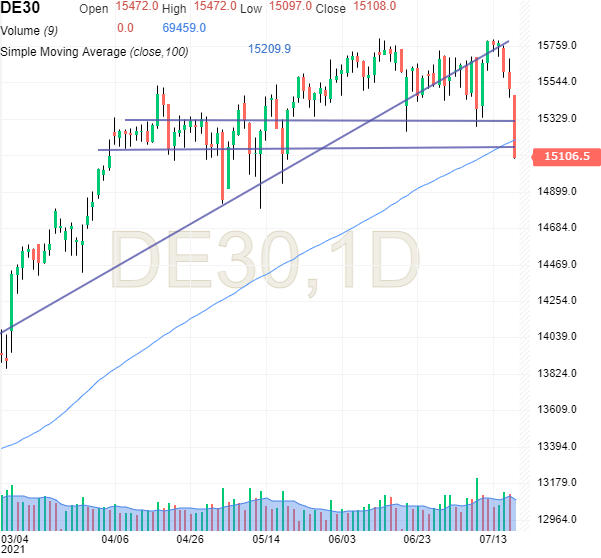Select the 12964.0 price axis label
601x558 pixels.
(560, 519)
